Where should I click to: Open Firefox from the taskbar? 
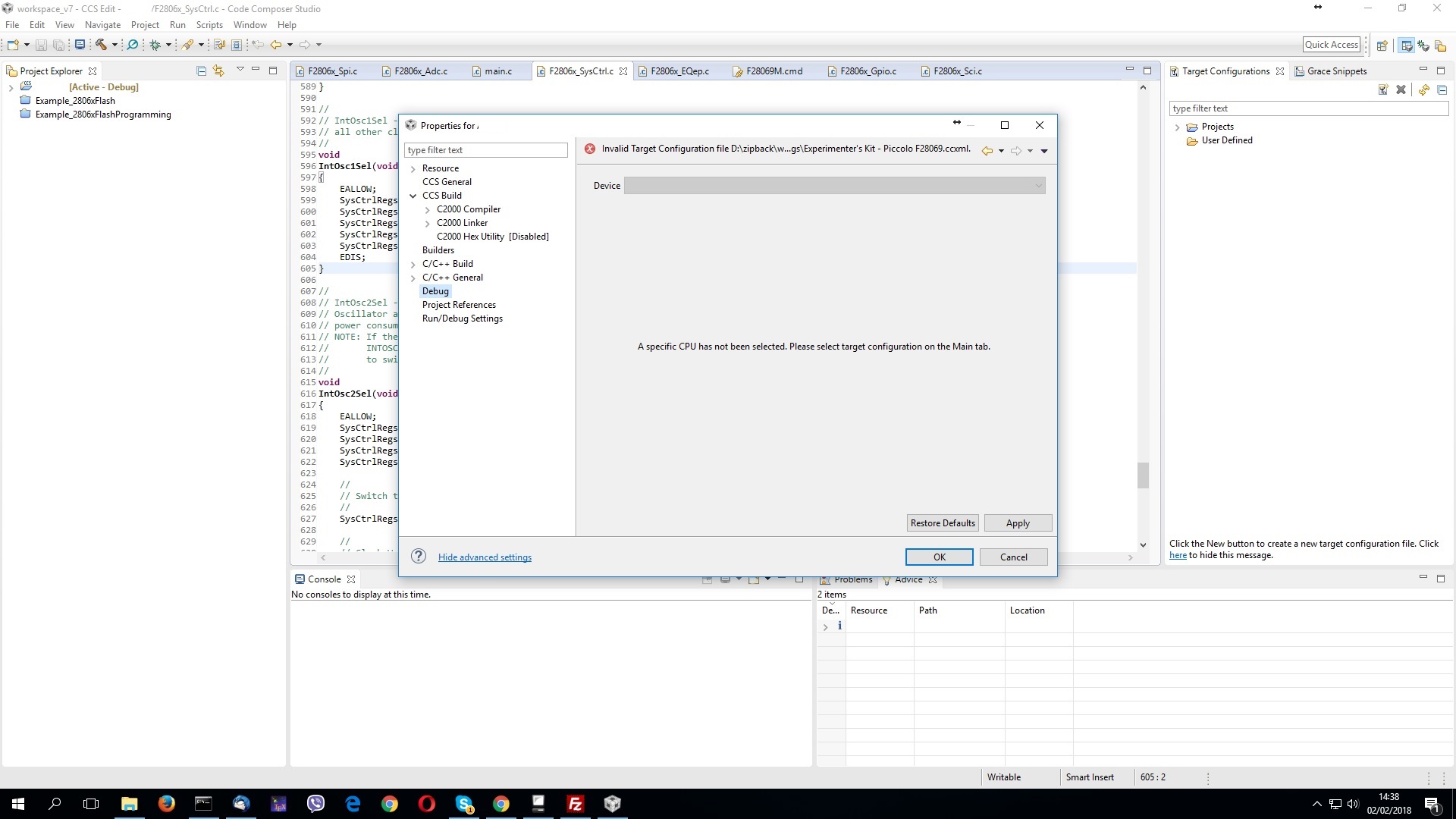tap(167, 804)
